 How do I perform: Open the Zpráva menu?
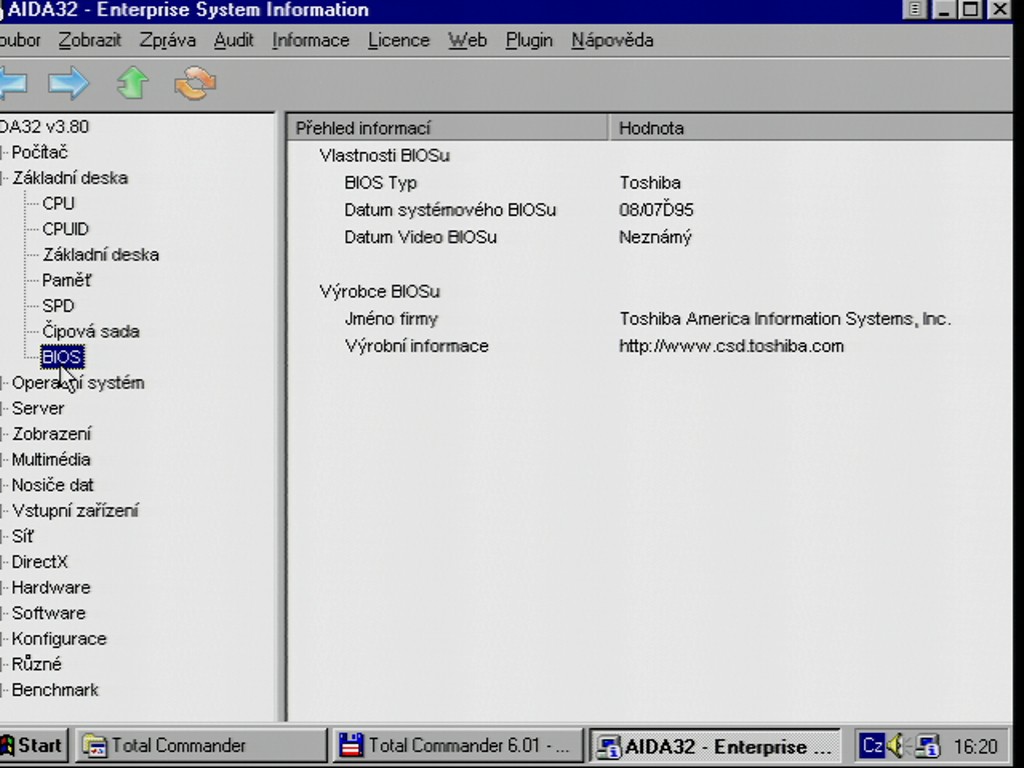coord(167,40)
